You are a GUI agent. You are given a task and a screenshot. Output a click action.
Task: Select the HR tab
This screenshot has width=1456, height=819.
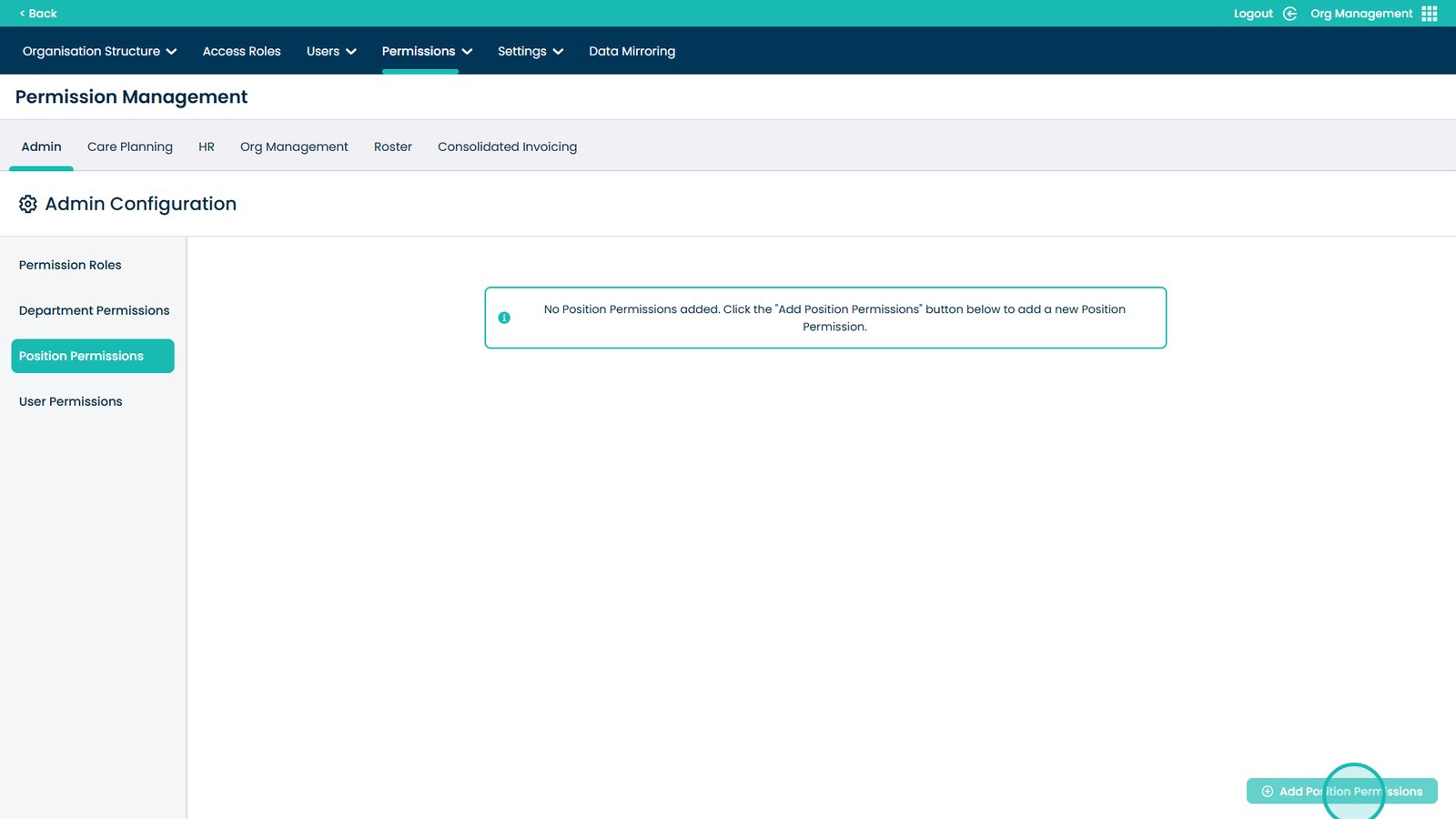[x=207, y=147]
